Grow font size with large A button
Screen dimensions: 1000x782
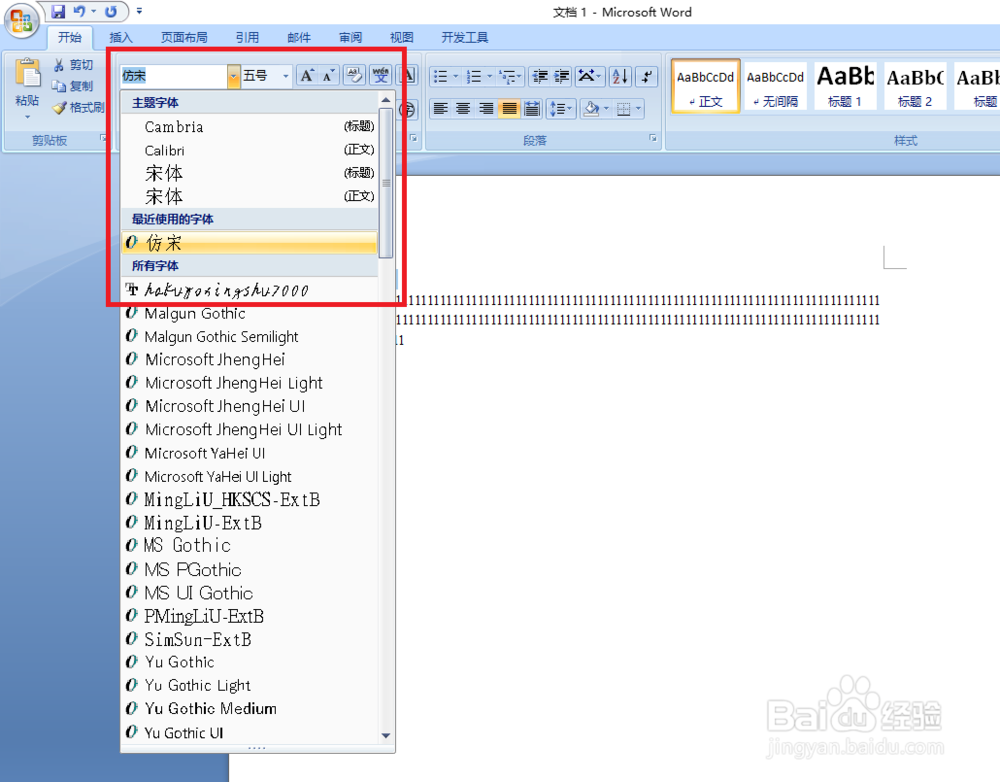point(307,76)
